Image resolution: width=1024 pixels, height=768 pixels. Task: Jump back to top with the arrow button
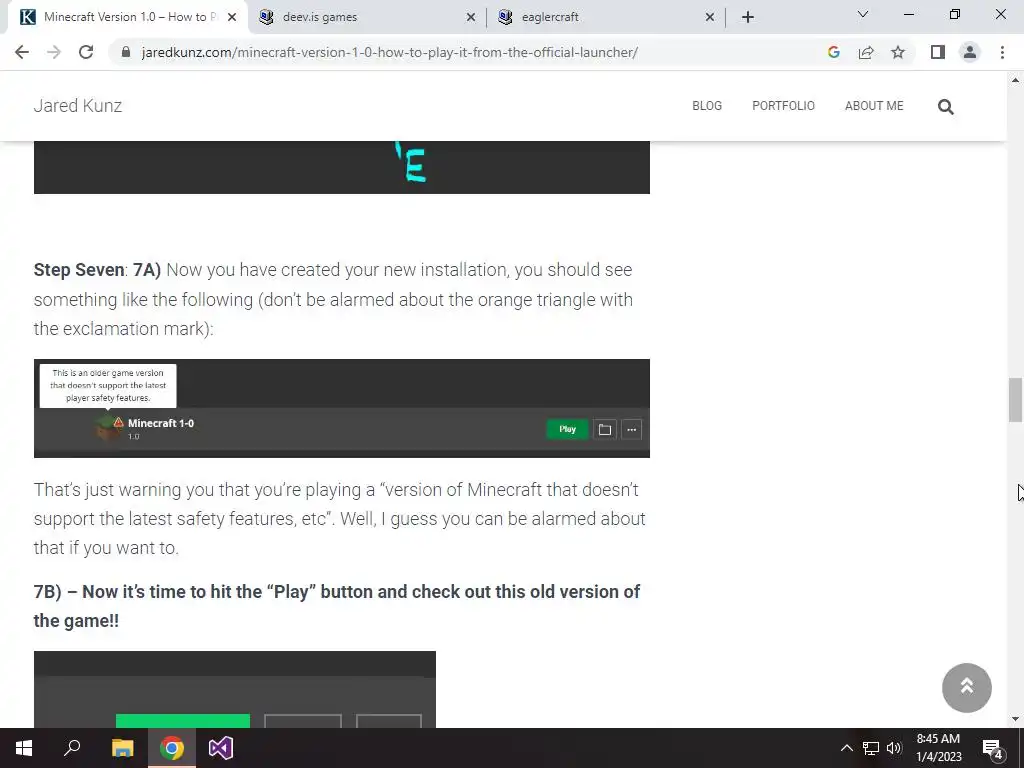pos(967,688)
